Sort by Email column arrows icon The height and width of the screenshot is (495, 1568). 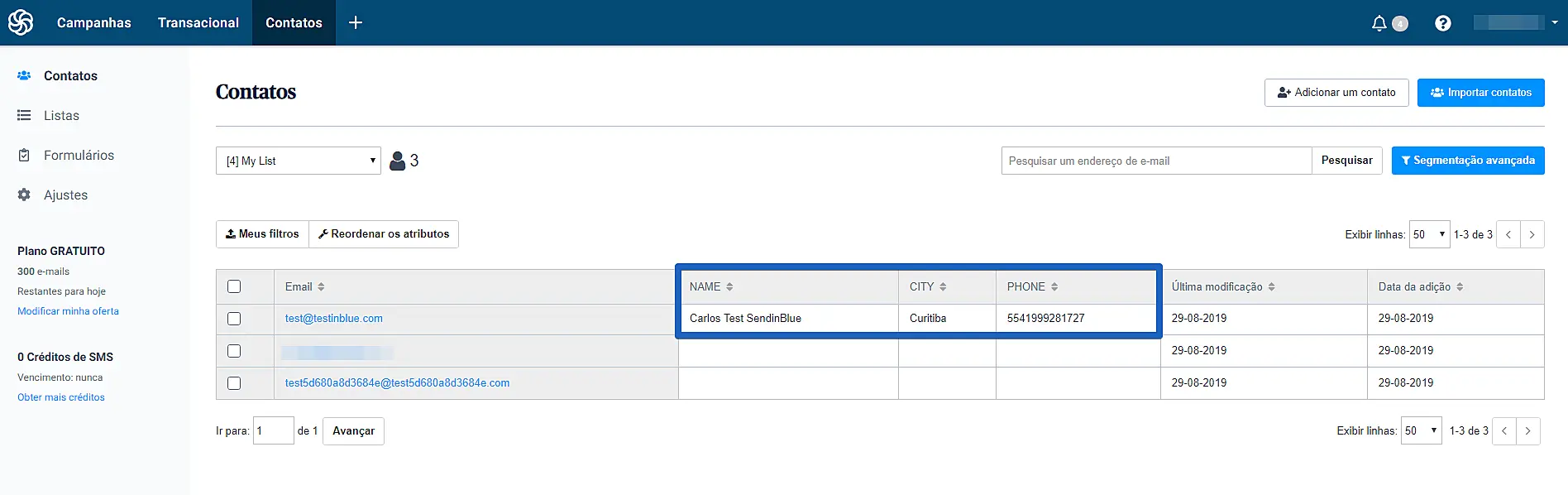(x=321, y=287)
